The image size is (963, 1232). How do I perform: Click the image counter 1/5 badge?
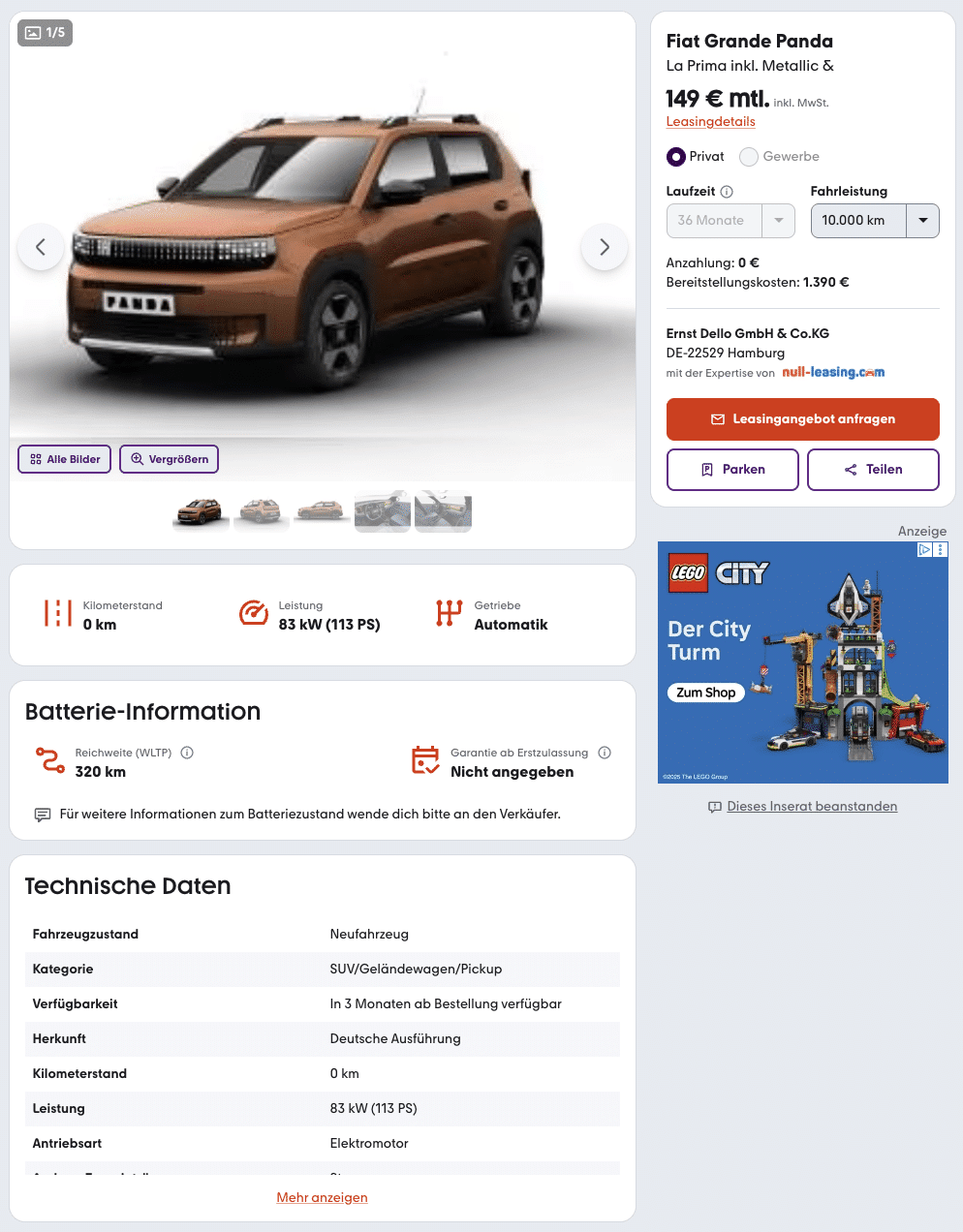(x=46, y=33)
